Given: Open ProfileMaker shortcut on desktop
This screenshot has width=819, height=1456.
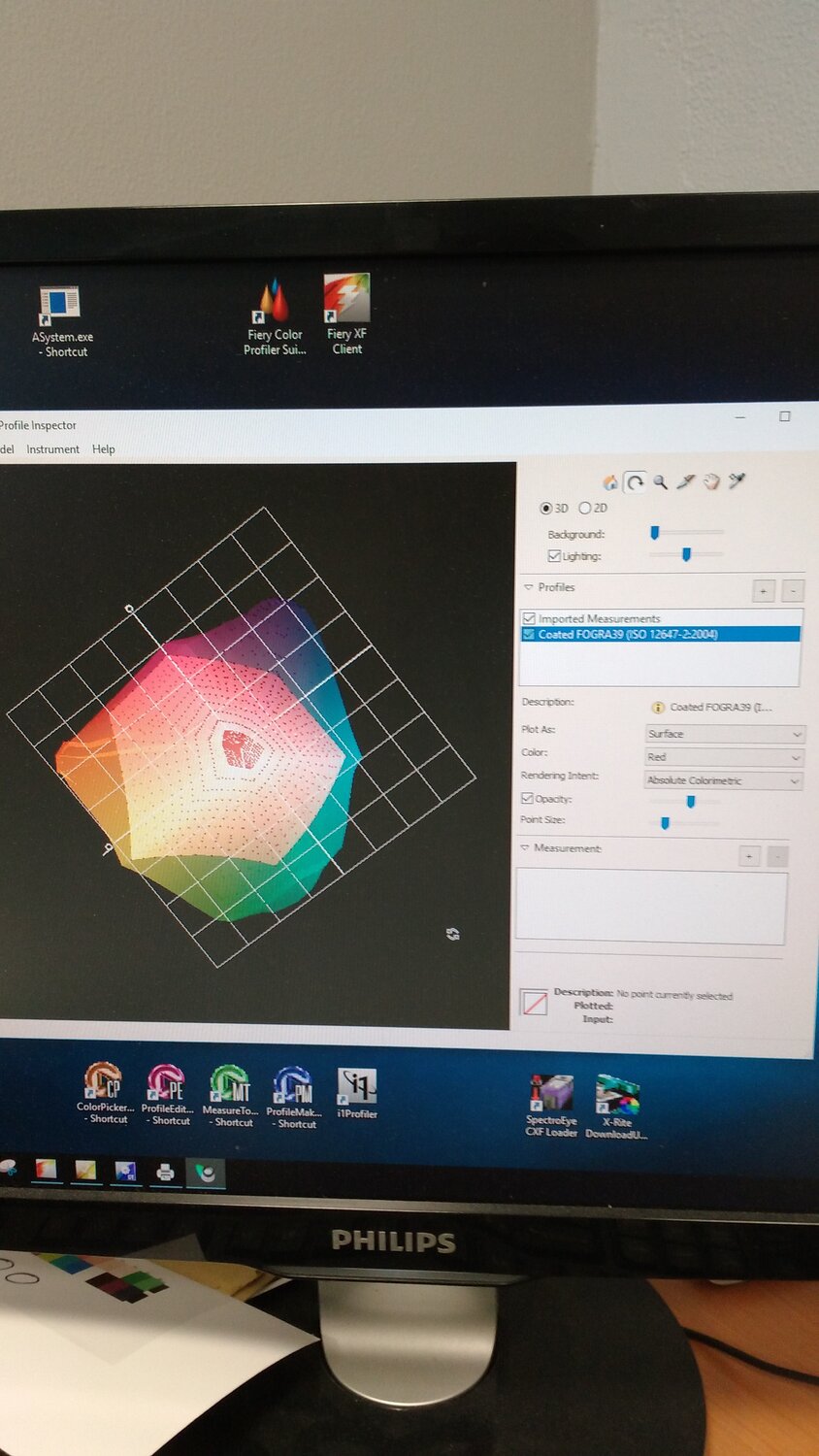Looking at the screenshot, I should click(292, 1098).
